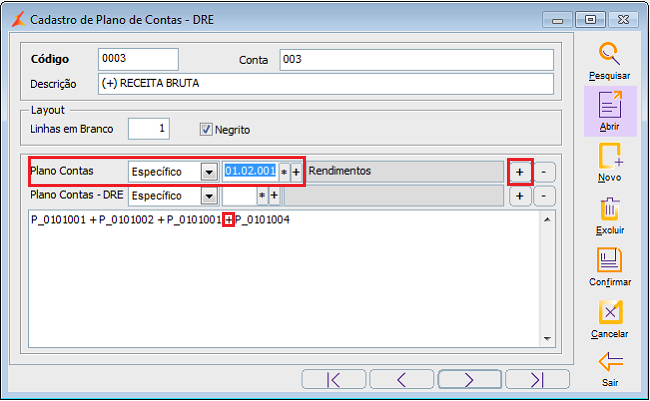Image resolution: width=650 pixels, height=401 pixels.
Task: Create a new entry with Novo
Action: (610, 163)
